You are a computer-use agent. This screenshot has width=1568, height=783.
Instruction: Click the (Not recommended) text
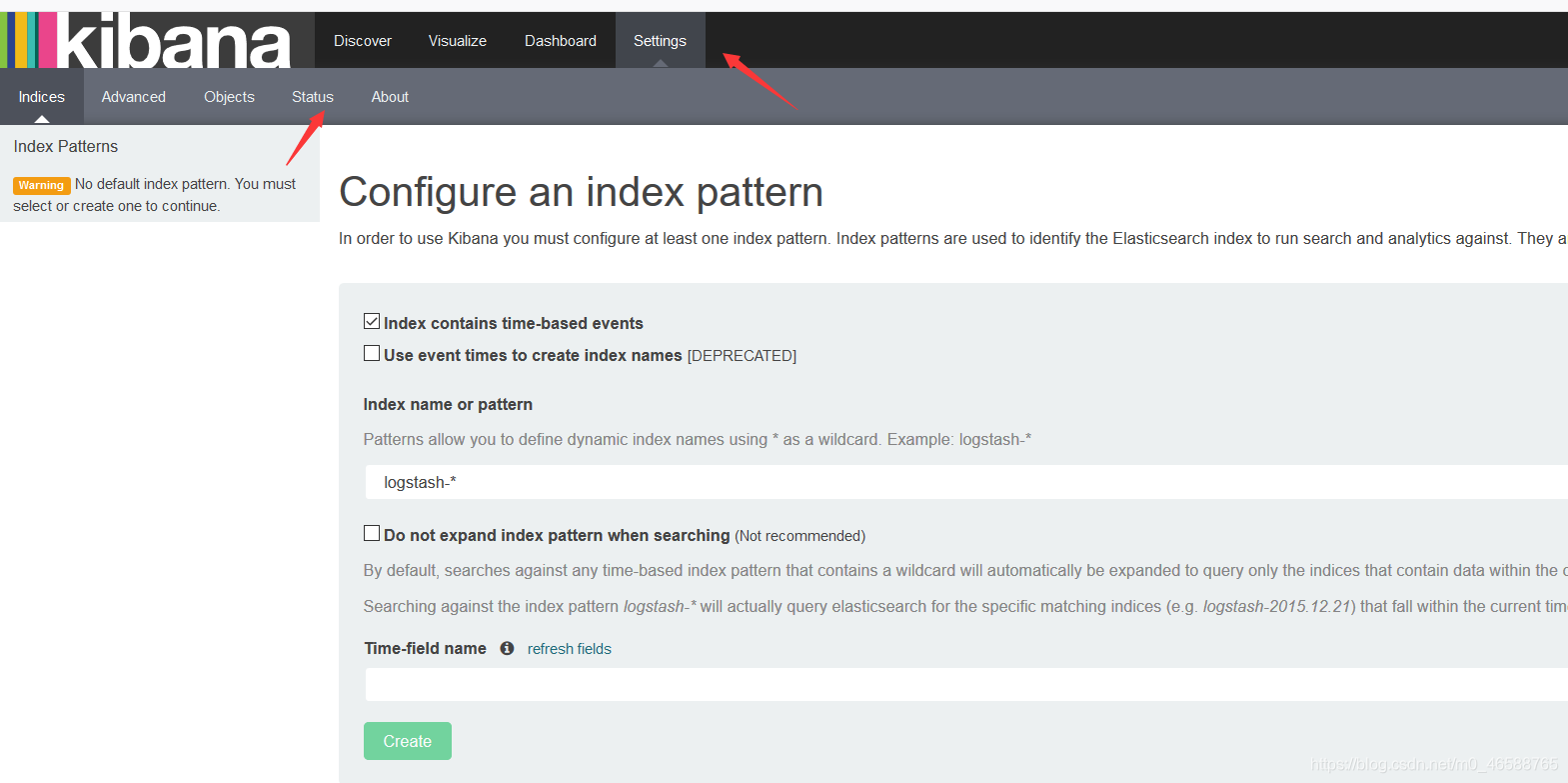tap(799, 536)
